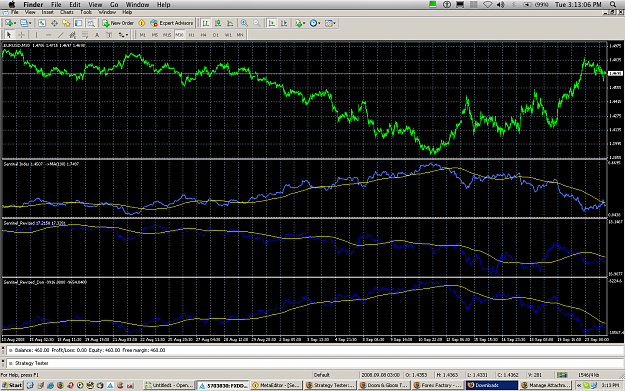Open MetaTrader's Insert menu
The width and height of the screenshot is (625, 391).
point(47,12)
